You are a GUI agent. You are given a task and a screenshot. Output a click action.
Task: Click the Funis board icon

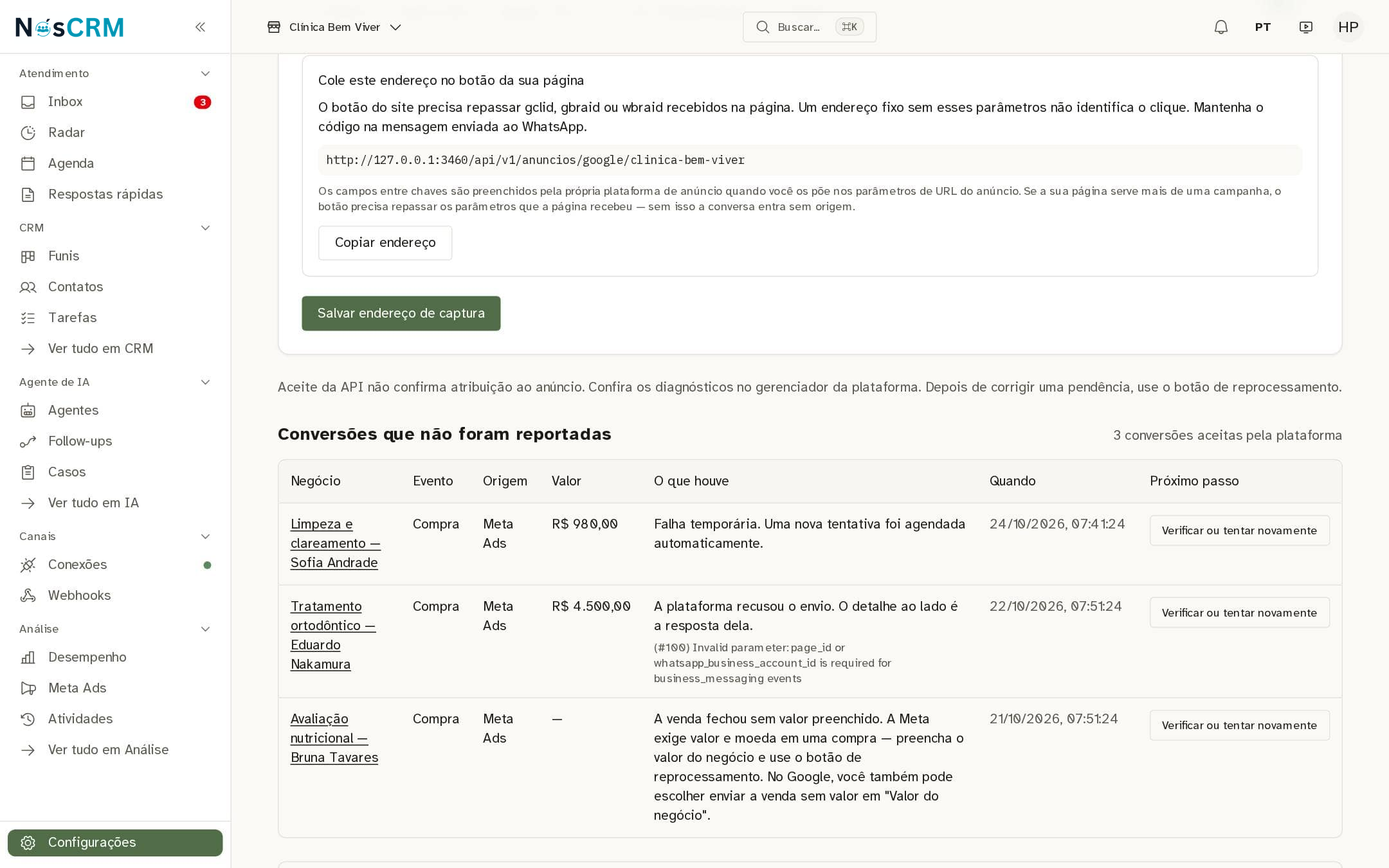28,256
